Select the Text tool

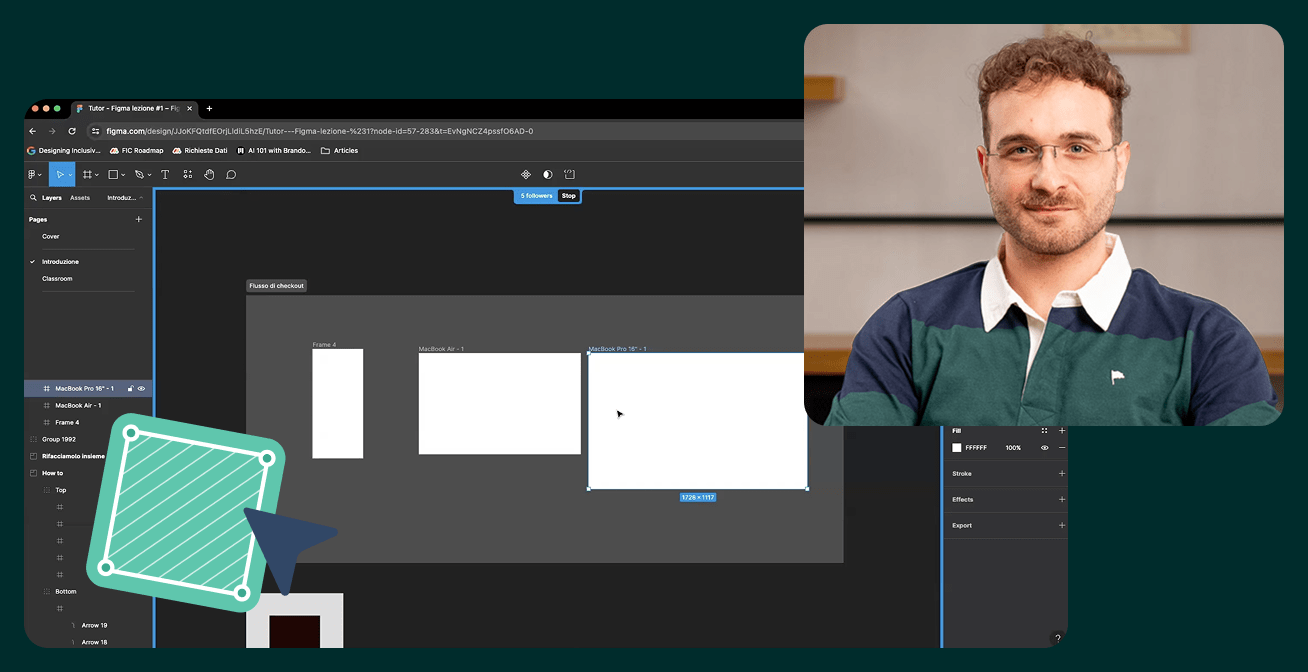point(165,175)
